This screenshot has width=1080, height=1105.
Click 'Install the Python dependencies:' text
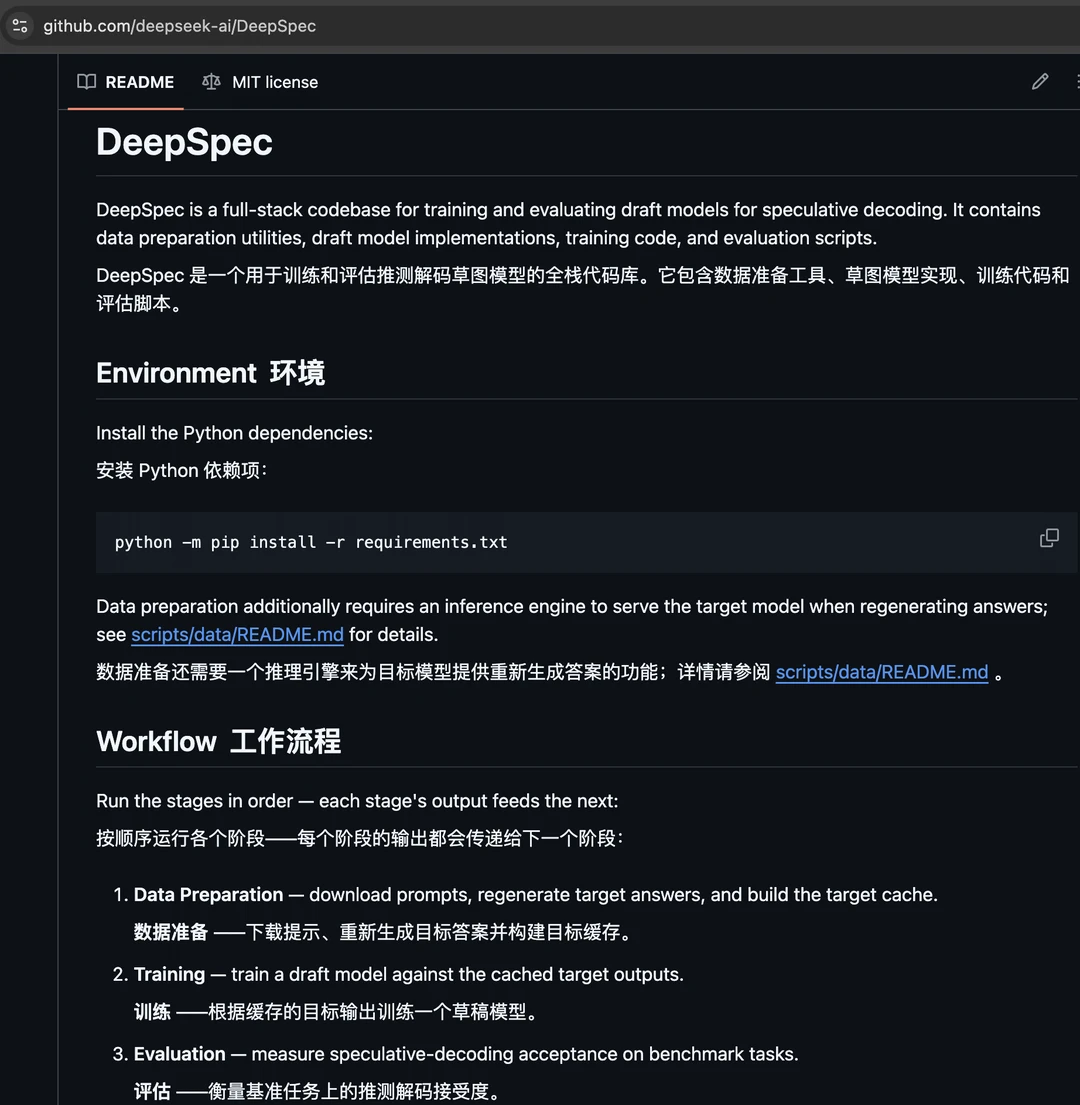tap(235, 433)
